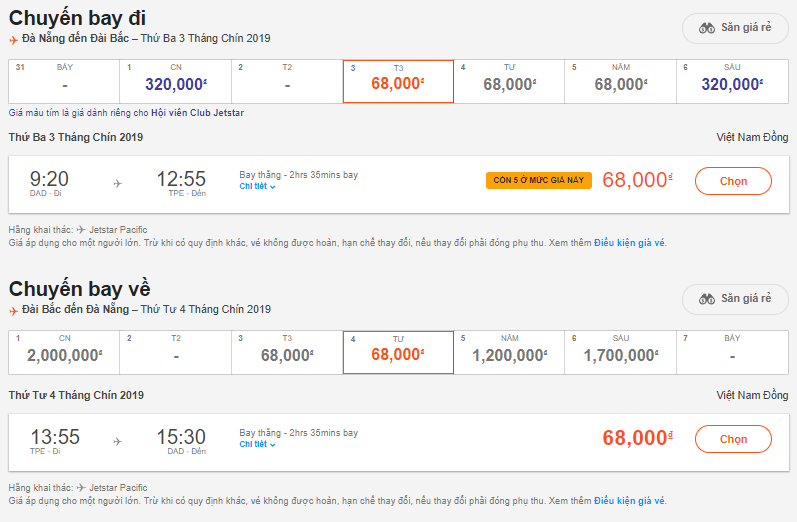Expand Chi tiết for the 9:20 flight
The height and width of the screenshot is (522, 797).
click(257, 186)
